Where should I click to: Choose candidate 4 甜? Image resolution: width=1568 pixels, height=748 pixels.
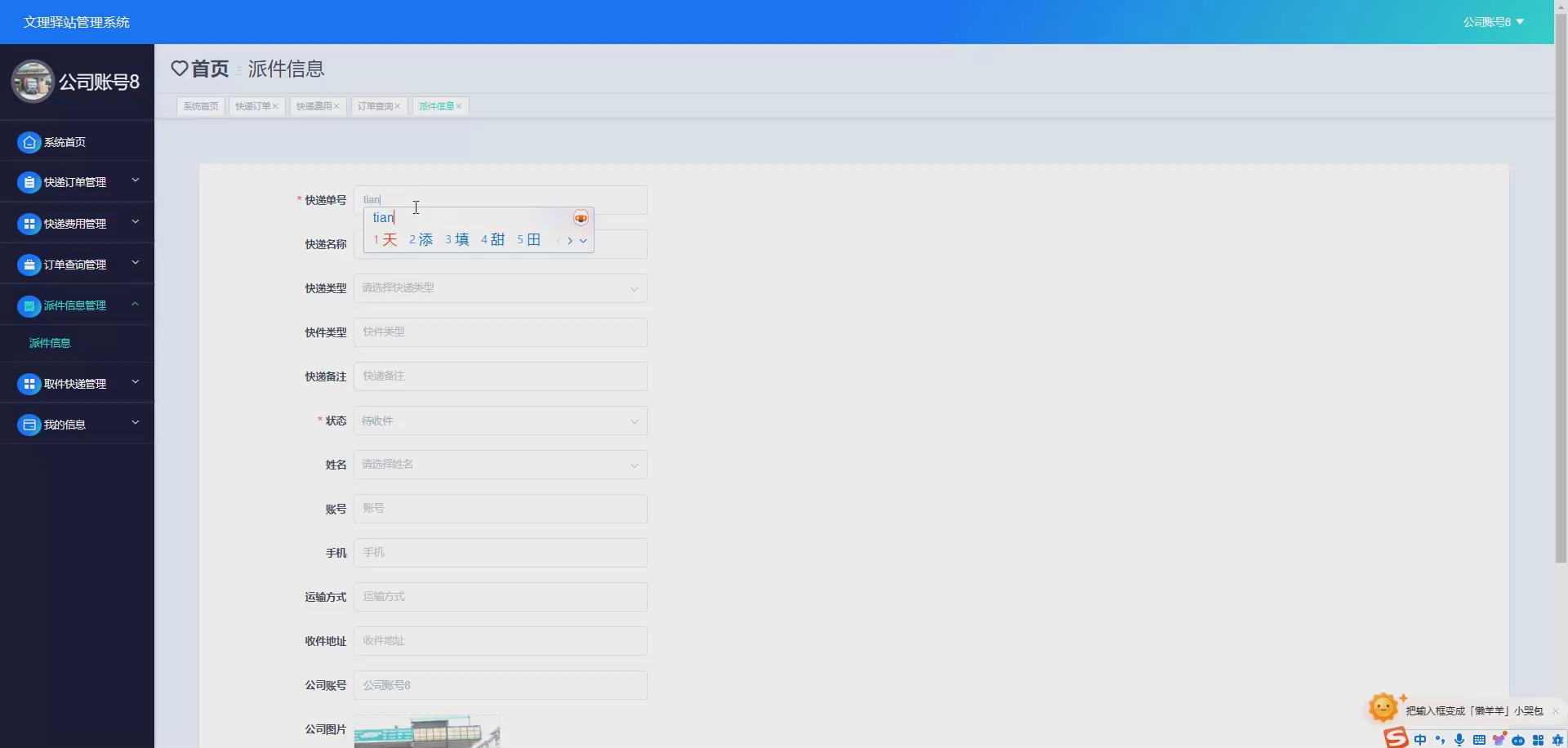tap(492, 239)
